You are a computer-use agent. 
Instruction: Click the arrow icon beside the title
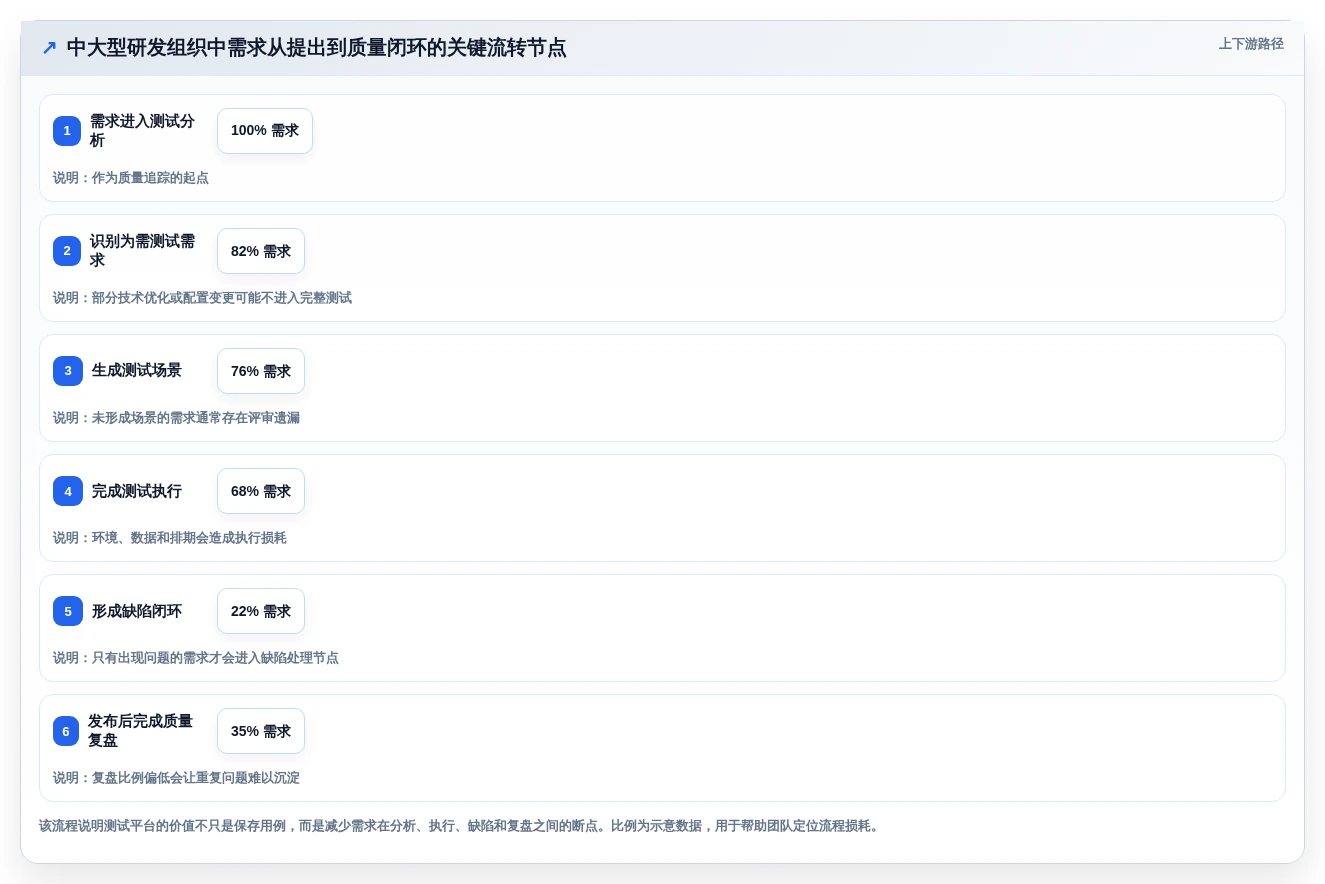(49, 48)
